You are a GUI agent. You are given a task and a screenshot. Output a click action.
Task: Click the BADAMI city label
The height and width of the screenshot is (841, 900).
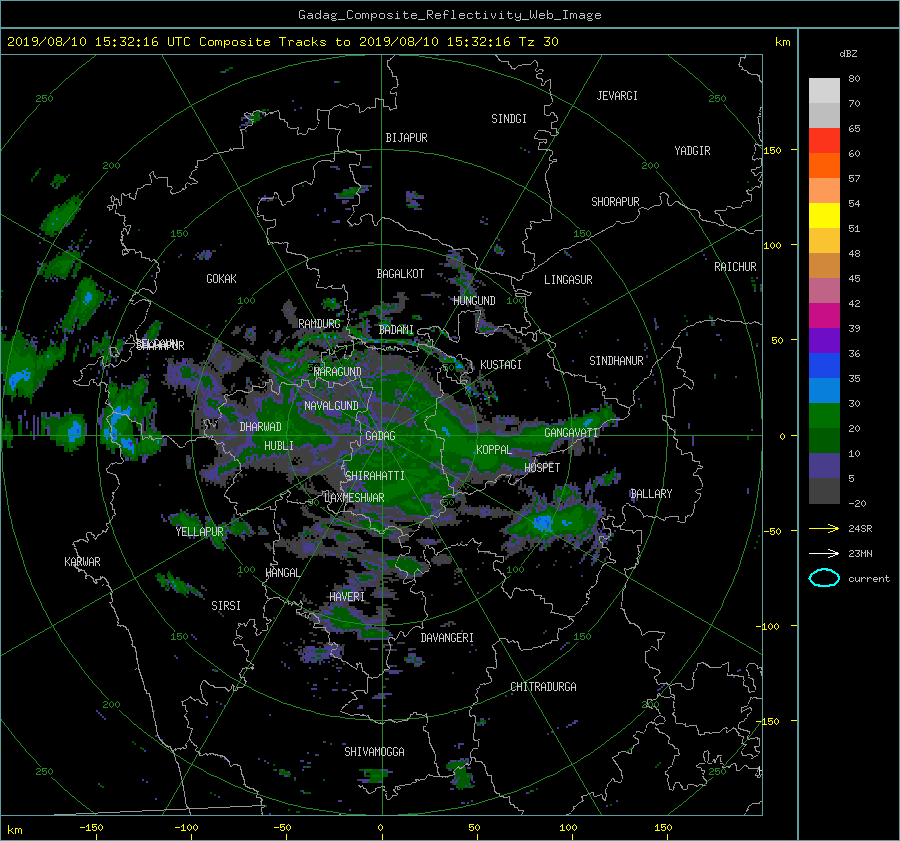click(396, 330)
